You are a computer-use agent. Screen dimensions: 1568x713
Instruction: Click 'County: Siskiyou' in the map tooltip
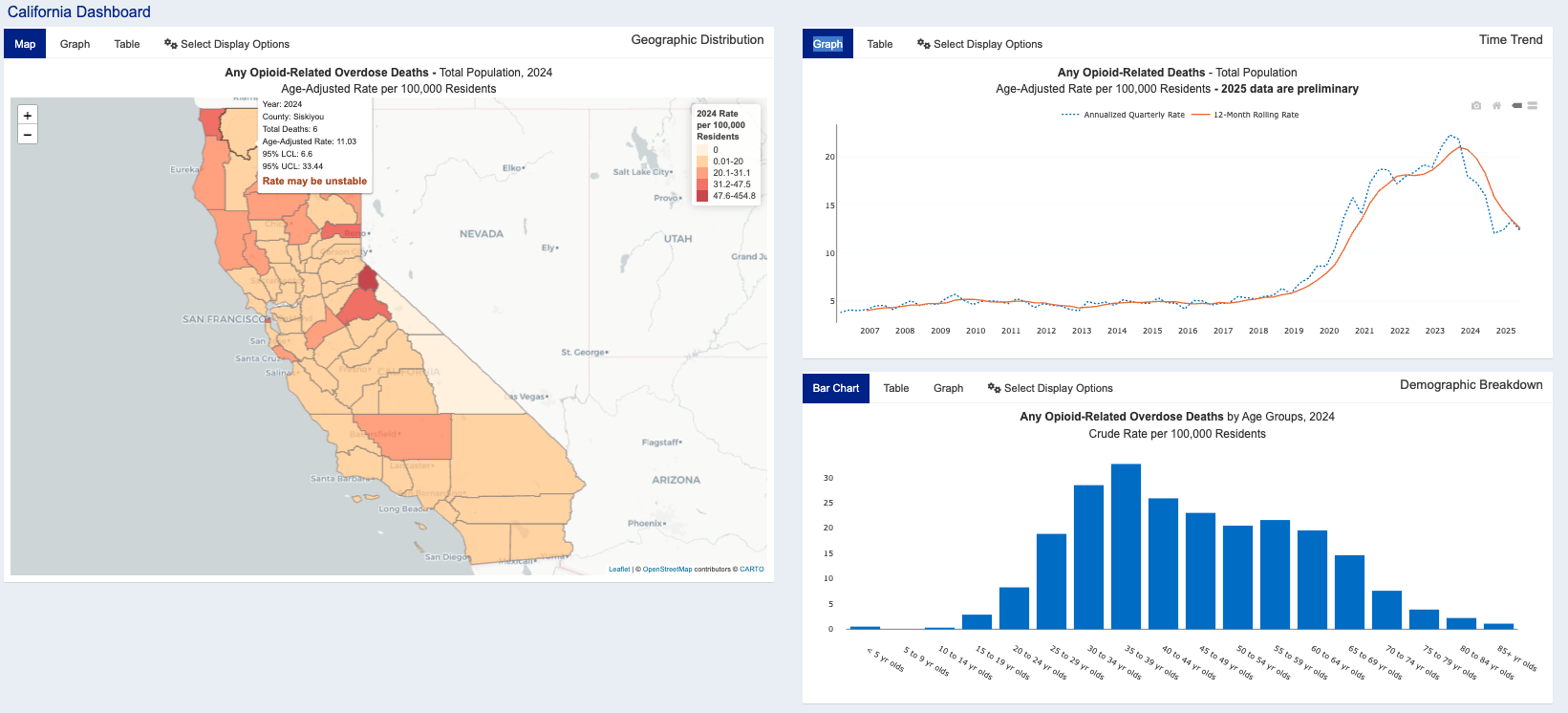click(x=293, y=117)
